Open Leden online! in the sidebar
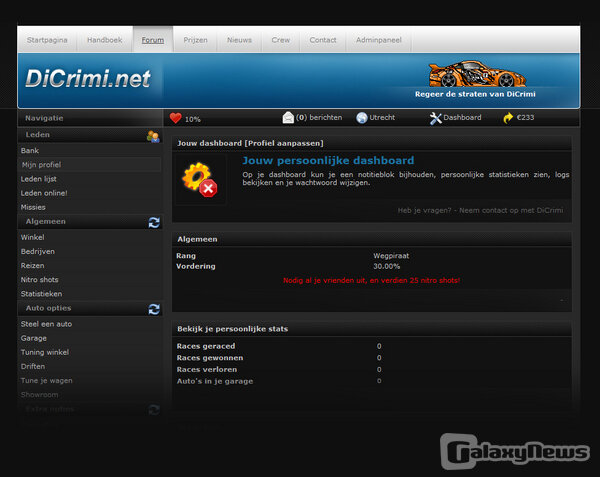Image resolution: width=600 pixels, height=477 pixels. point(44,193)
